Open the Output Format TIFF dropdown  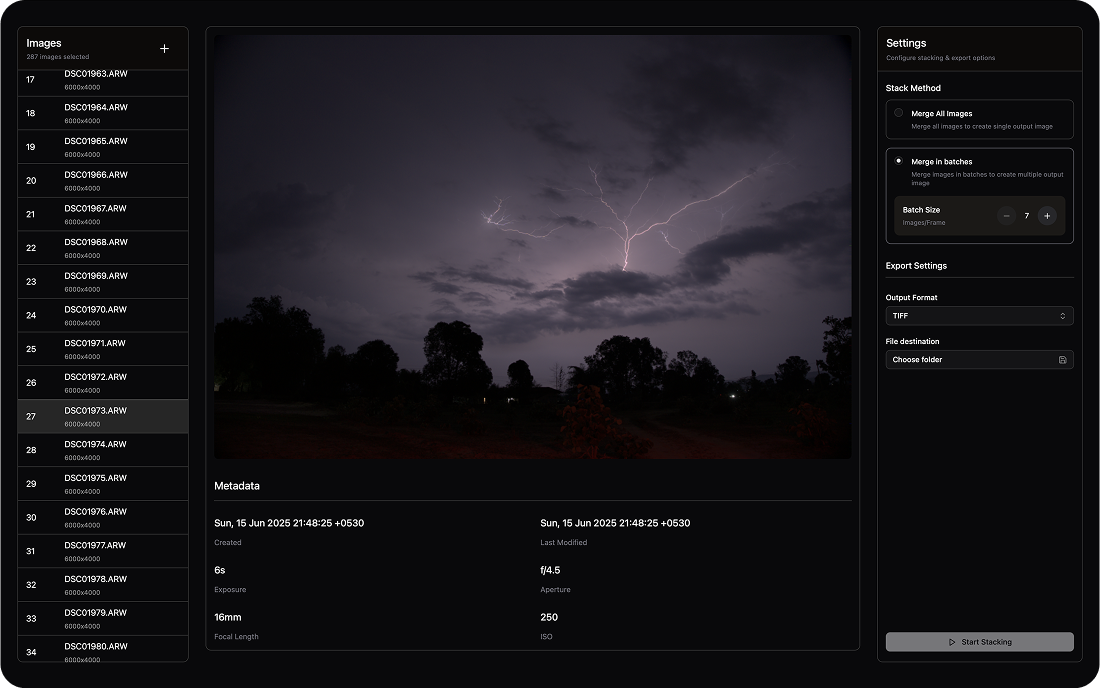(x=979, y=316)
